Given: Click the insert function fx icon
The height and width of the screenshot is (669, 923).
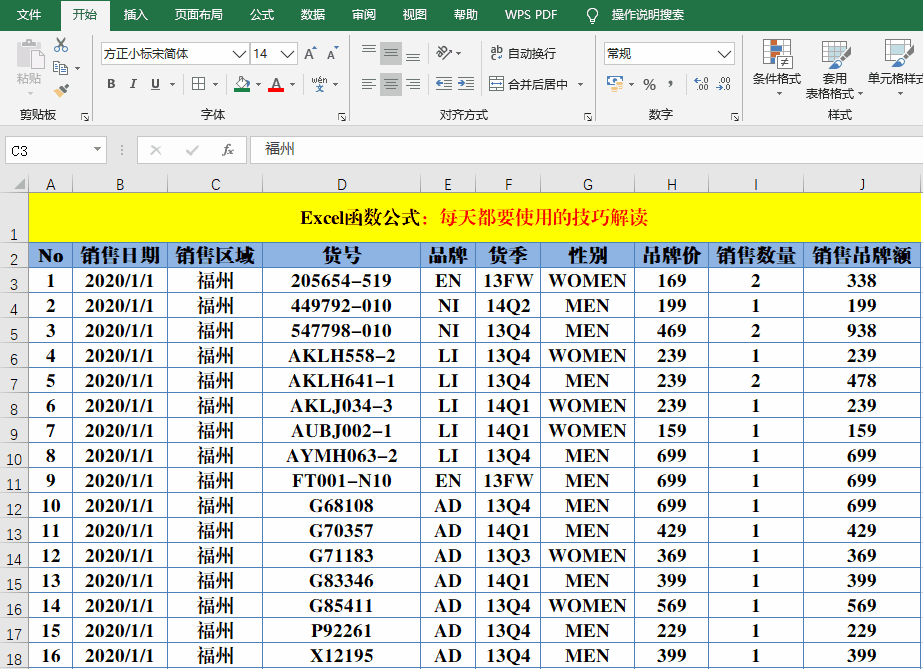Looking at the screenshot, I should 228,150.
